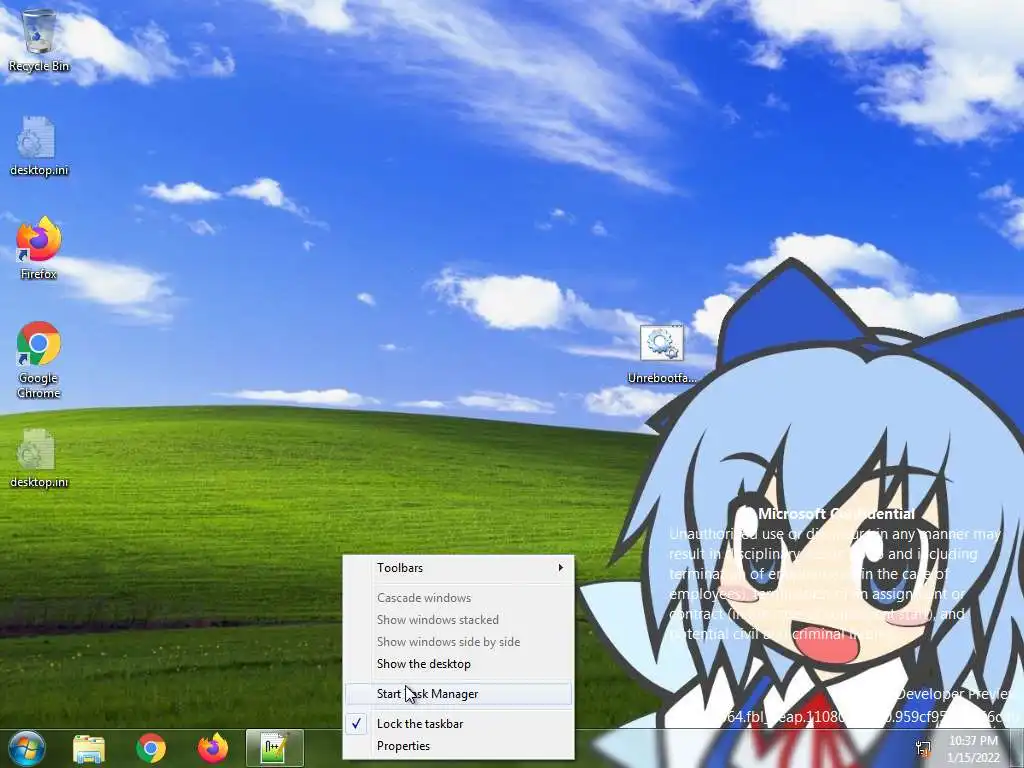Open the taskbar clock showing 10:37 PM
Viewport: 1024px width, 768px height.
tap(974, 749)
